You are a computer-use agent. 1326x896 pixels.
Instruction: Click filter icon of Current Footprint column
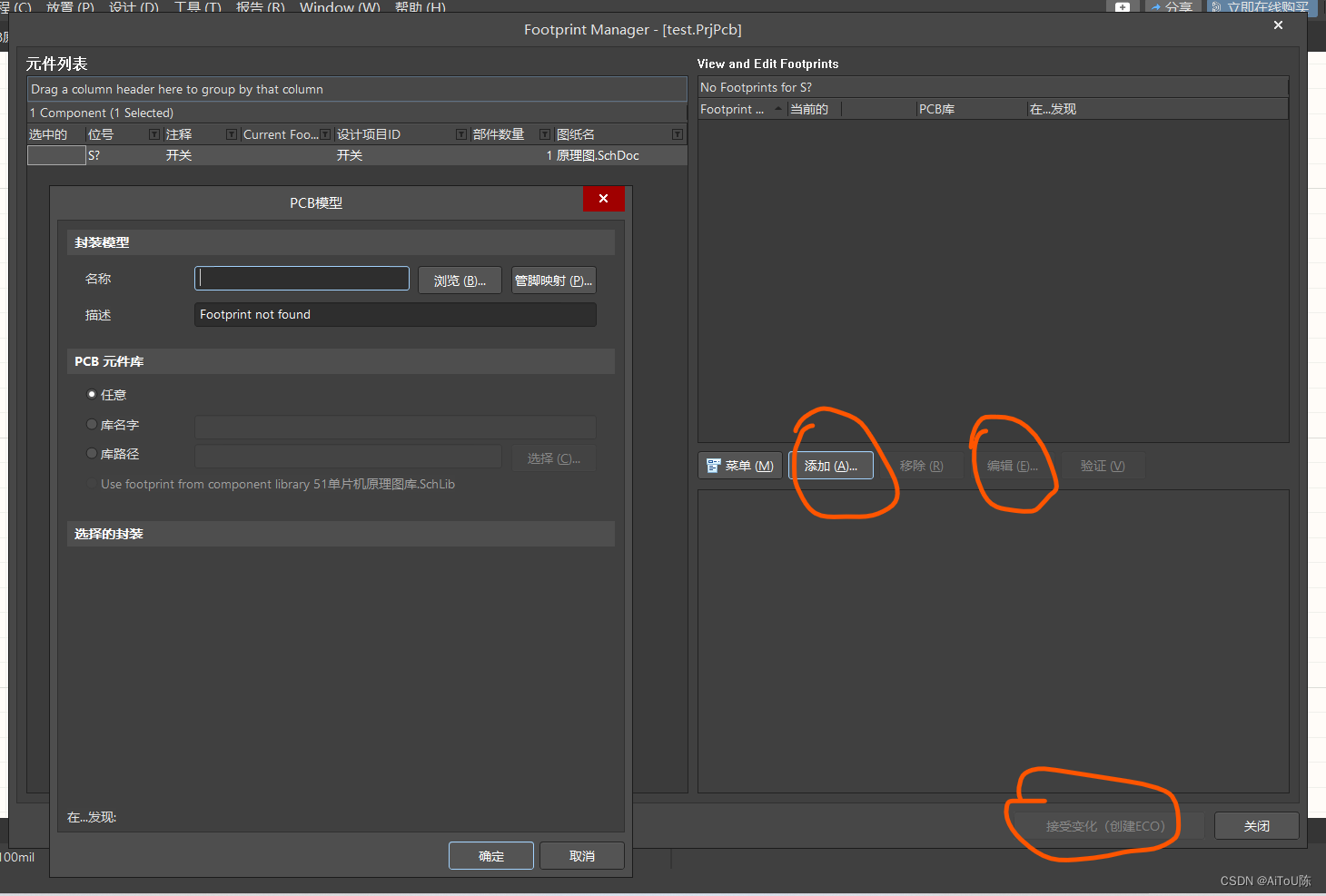pos(325,134)
